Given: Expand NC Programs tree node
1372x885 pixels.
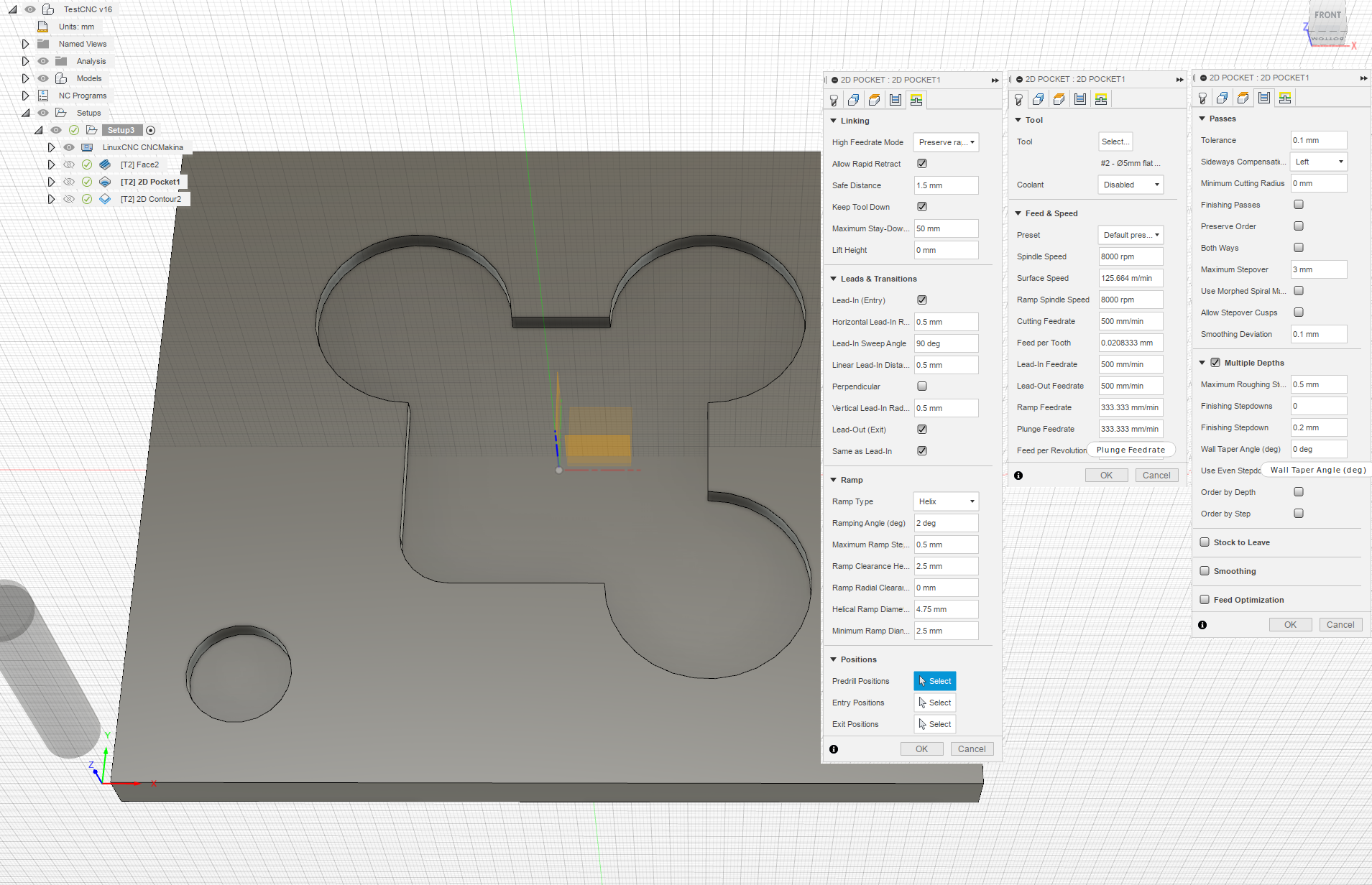Looking at the screenshot, I should 25,96.
